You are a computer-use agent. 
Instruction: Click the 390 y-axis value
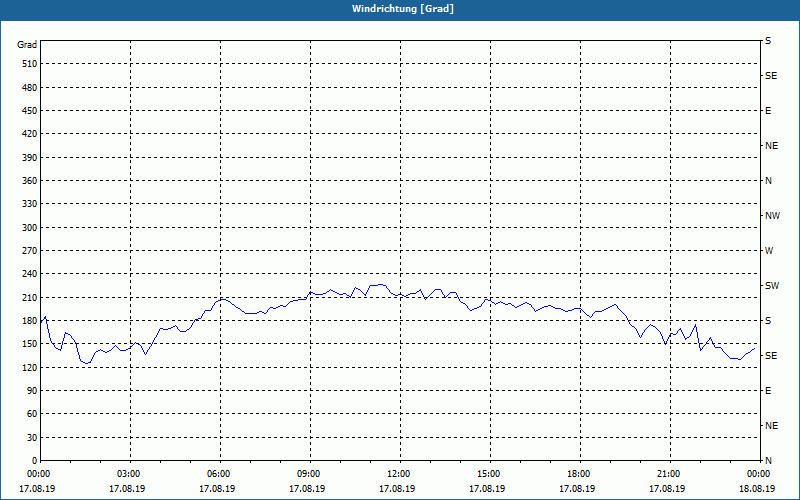(x=30, y=158)
